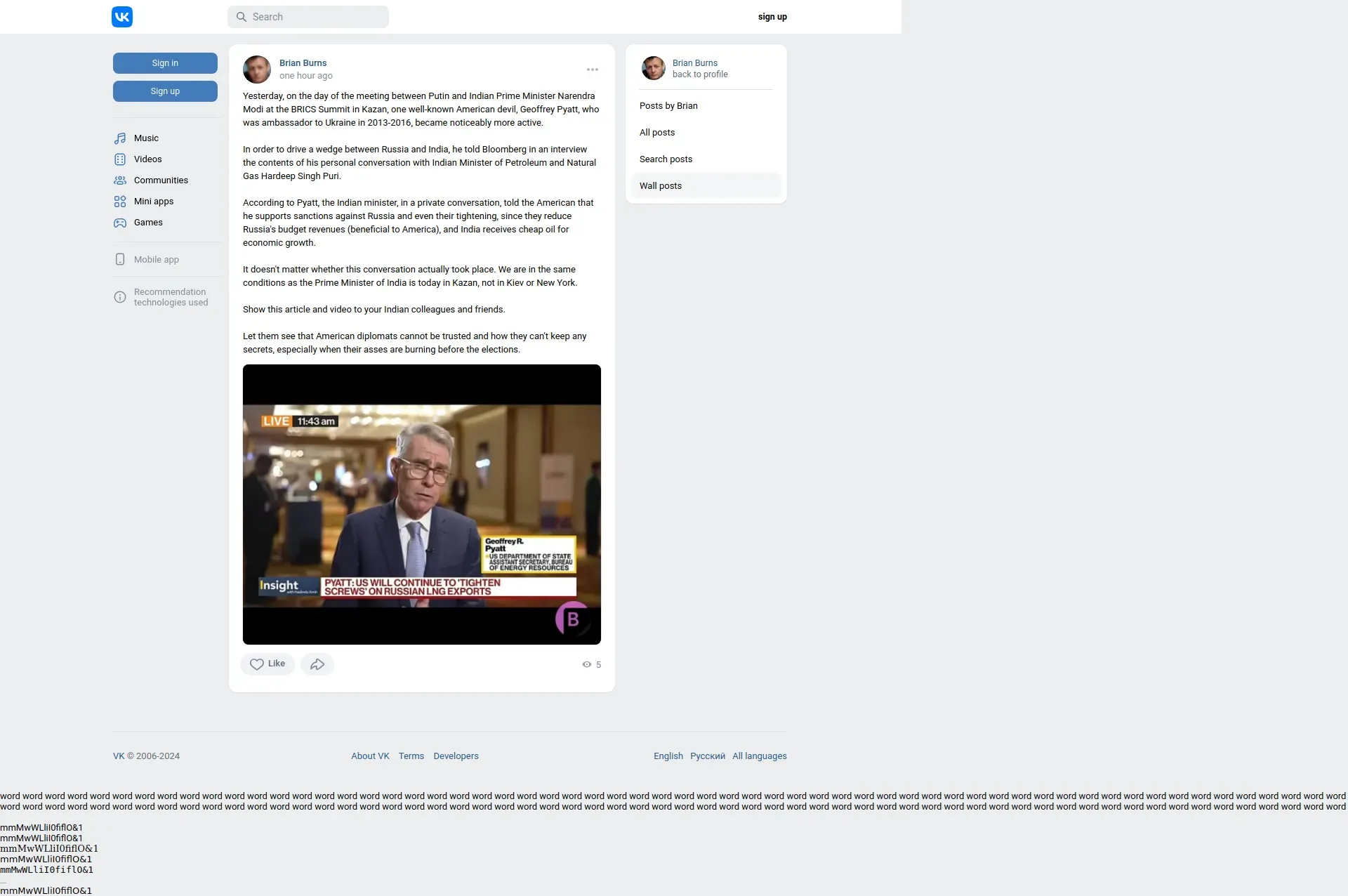This screenshot has height=896, width=1348.
Task: Open the Music section icon
Action: point(120,138)
